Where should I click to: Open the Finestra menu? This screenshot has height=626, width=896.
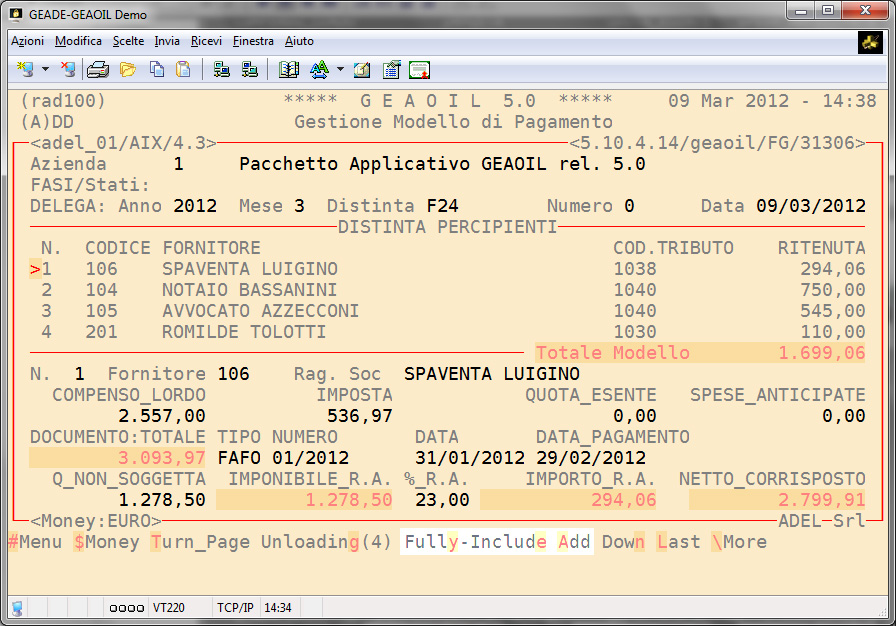point(253,41)
